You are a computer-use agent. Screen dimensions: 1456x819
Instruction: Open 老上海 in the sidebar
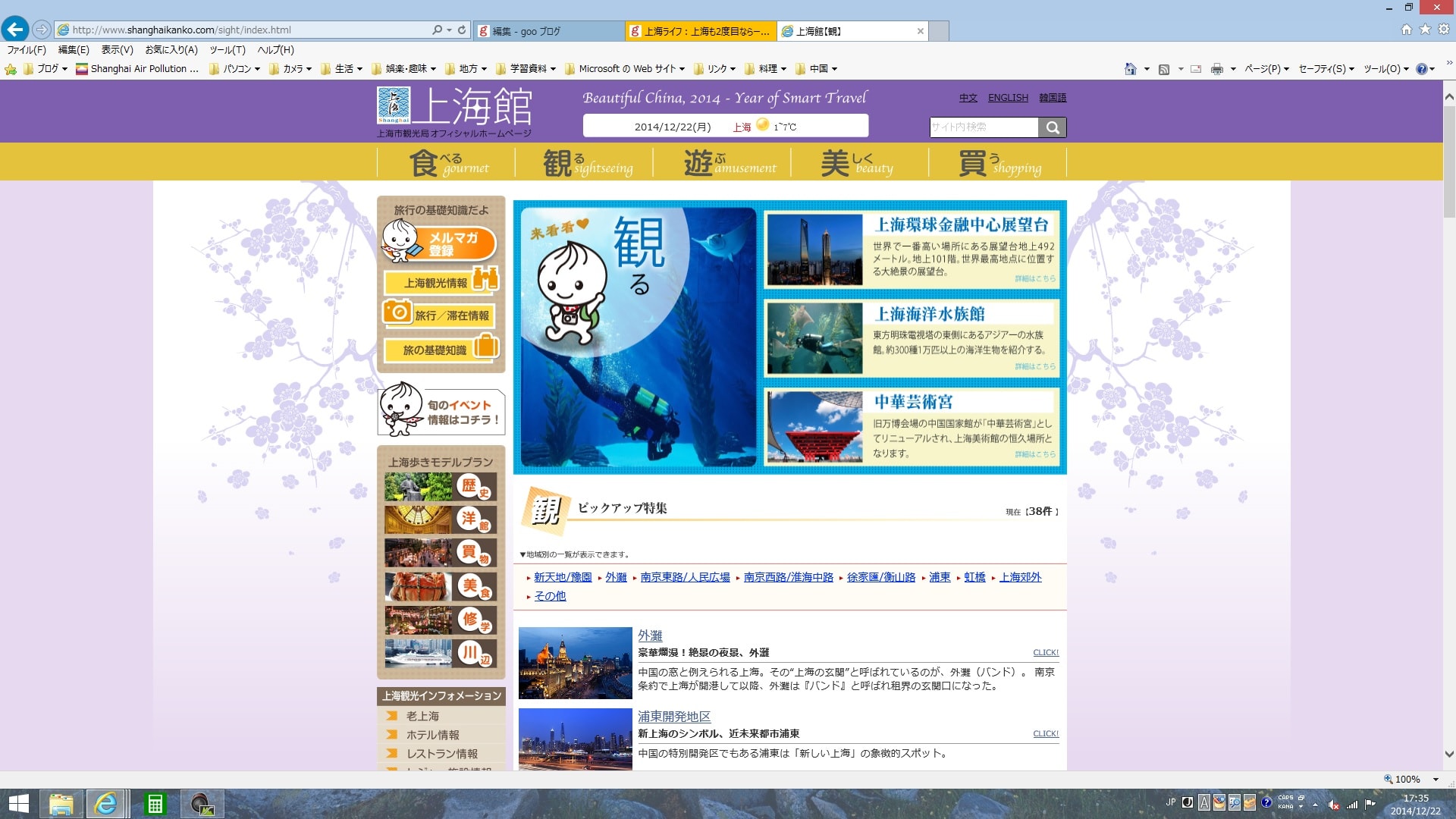(422, 716)
